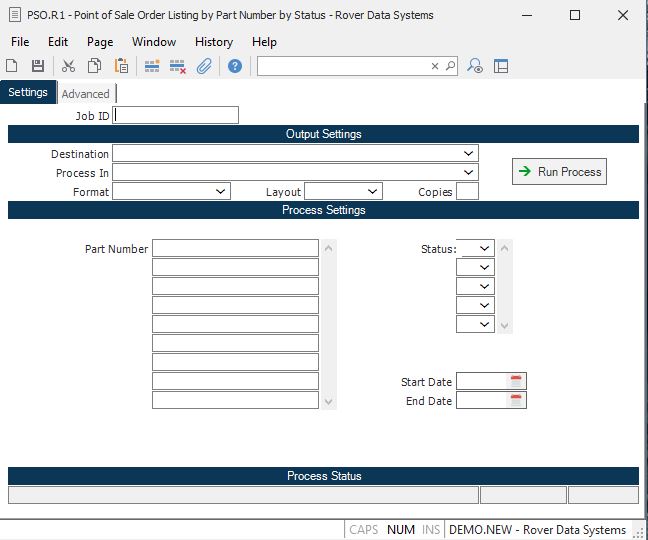This screenshot has height=540, width=648.
Task: Expand the Destination dropdown
Action: [469, 153]
